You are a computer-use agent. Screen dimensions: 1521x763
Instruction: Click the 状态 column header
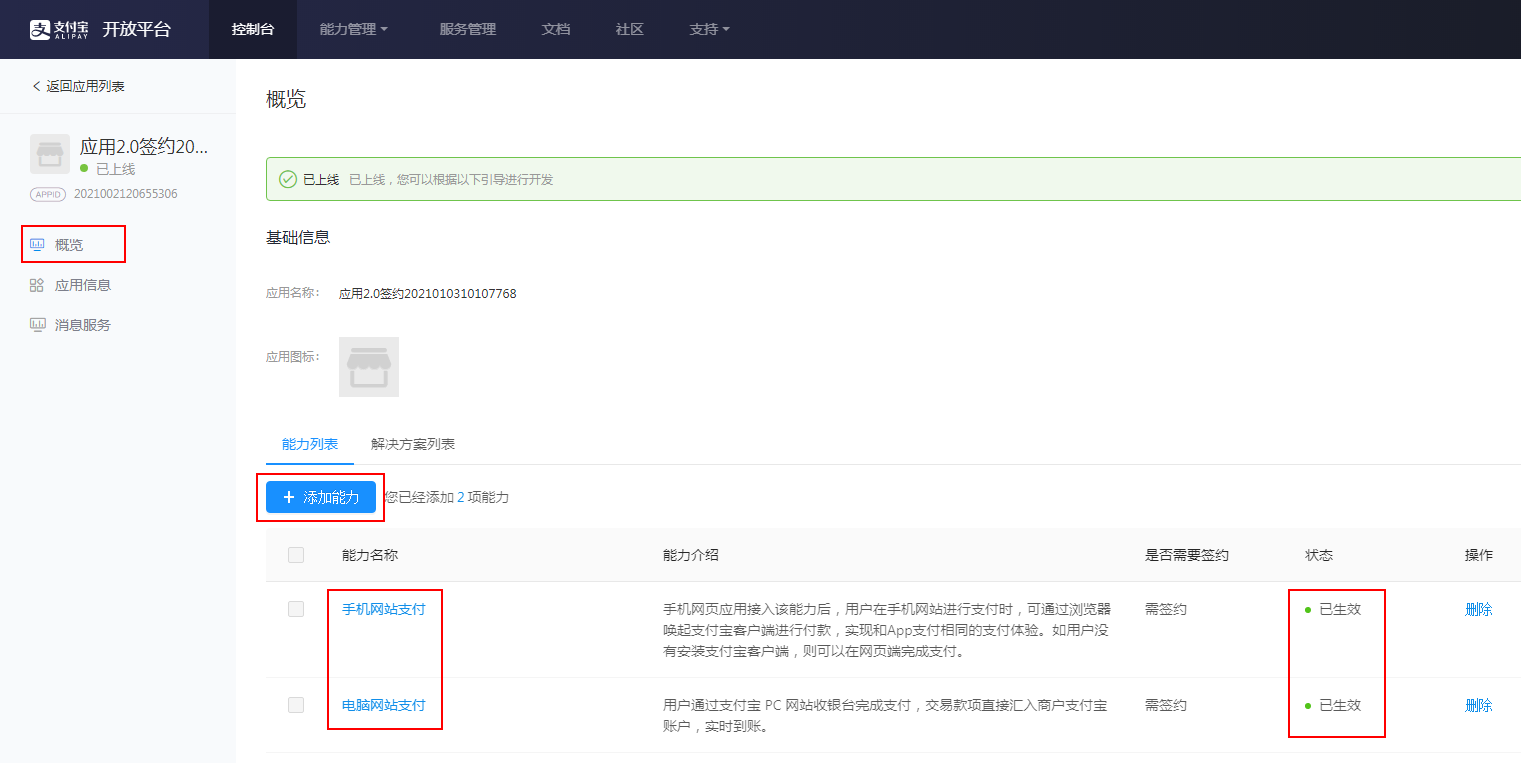tap(1319, 555)
